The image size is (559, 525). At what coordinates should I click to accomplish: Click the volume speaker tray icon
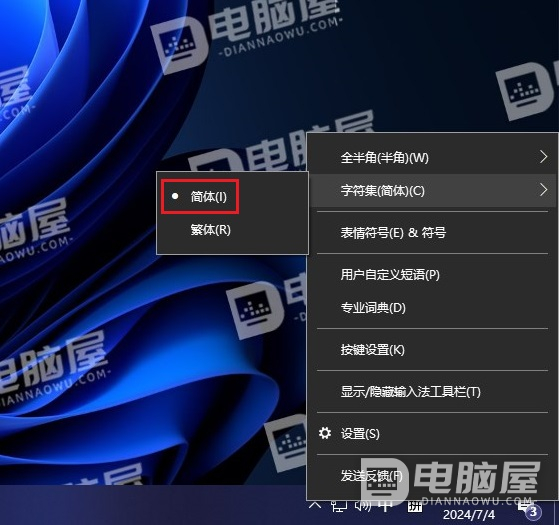point(363,505)
